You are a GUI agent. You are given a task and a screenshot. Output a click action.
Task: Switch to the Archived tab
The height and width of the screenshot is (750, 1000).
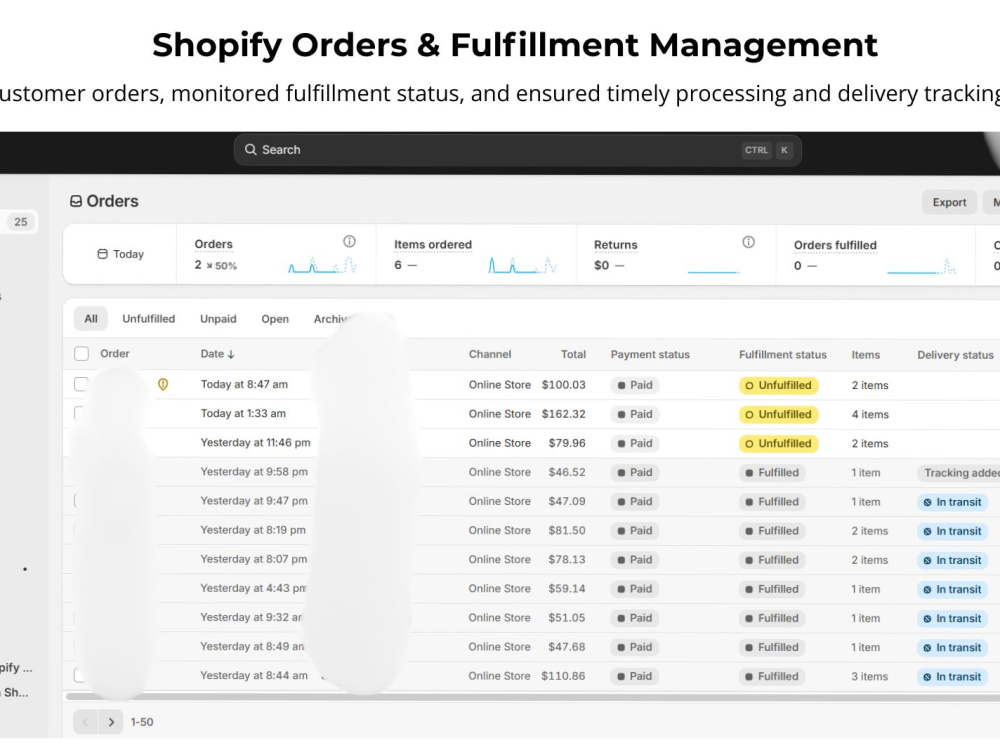tap(331, 319)
